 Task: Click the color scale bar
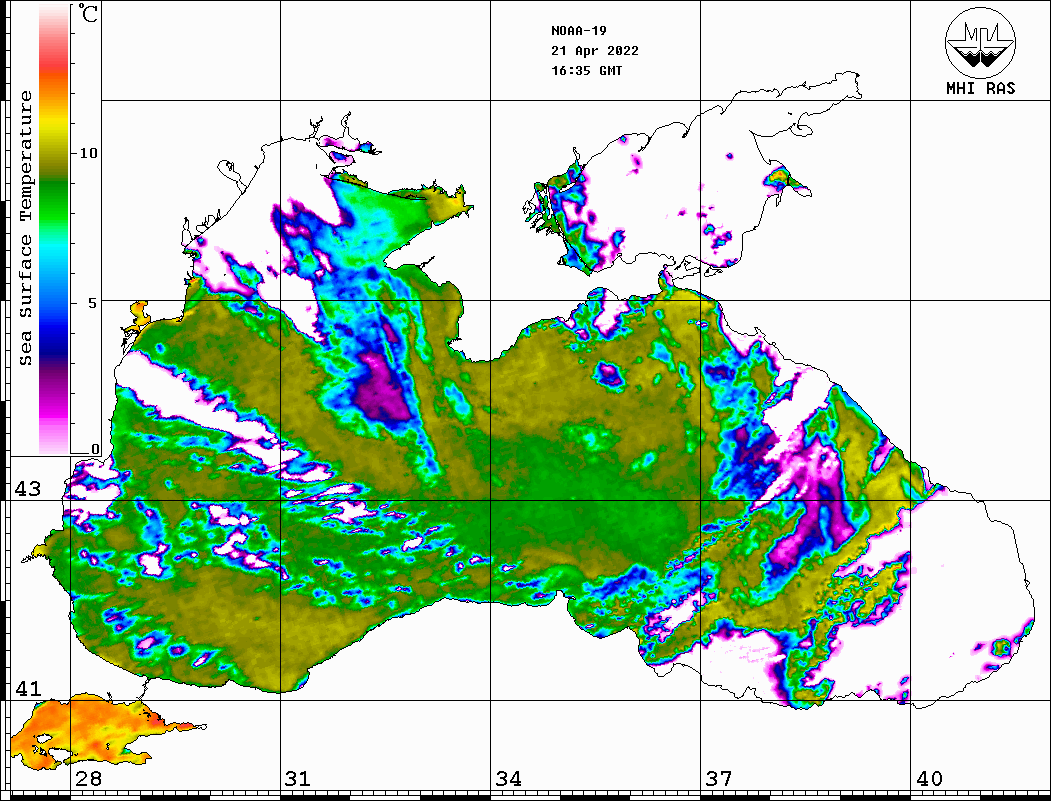tap(54, 229)
